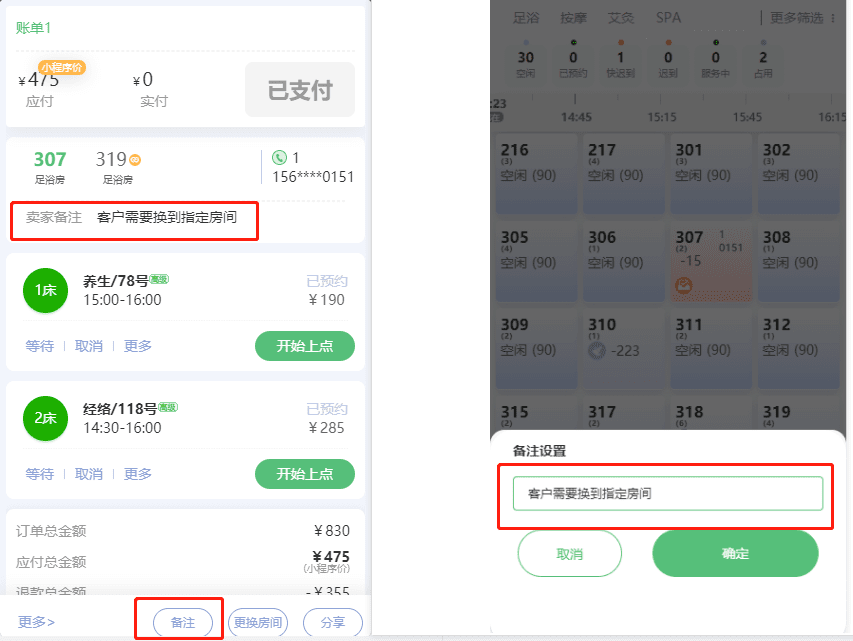Select the 空闲 status filter showing 30

pyautogui.click(x=526, y=59)
